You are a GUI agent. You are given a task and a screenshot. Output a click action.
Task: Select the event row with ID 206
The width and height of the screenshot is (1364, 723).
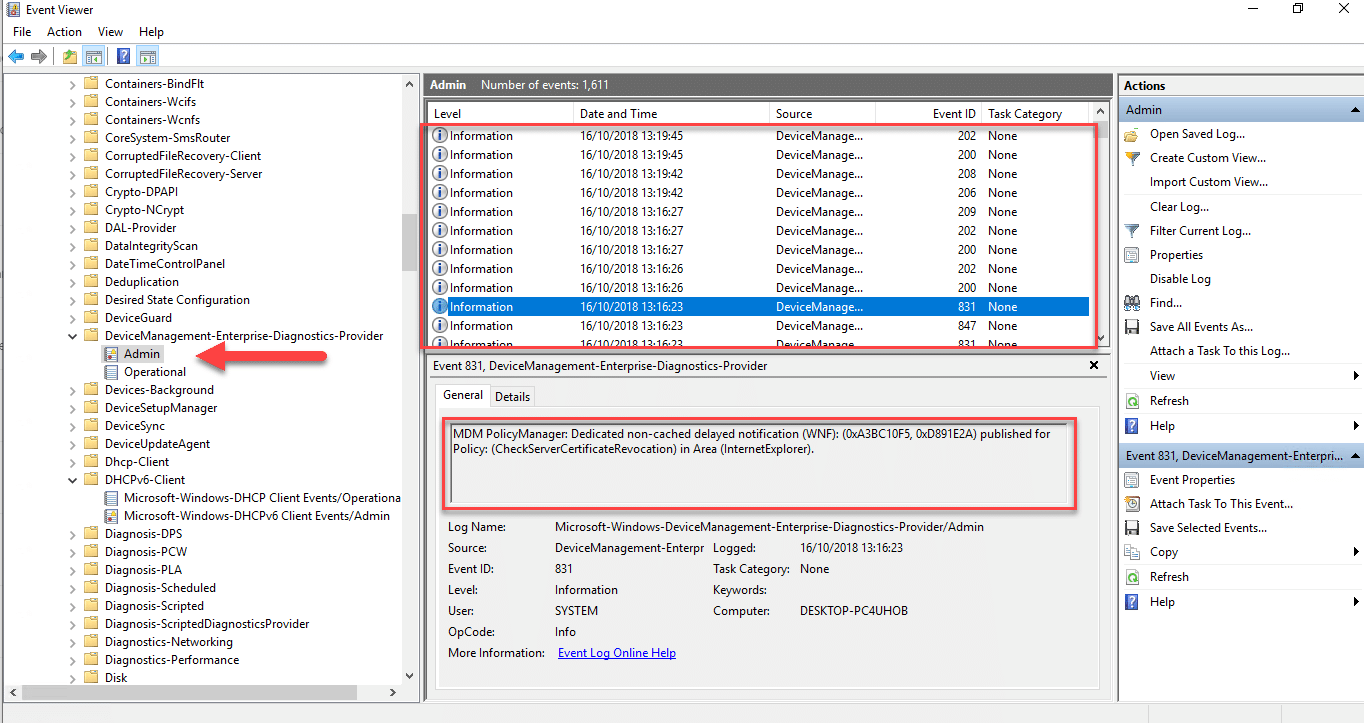(759, 193)
